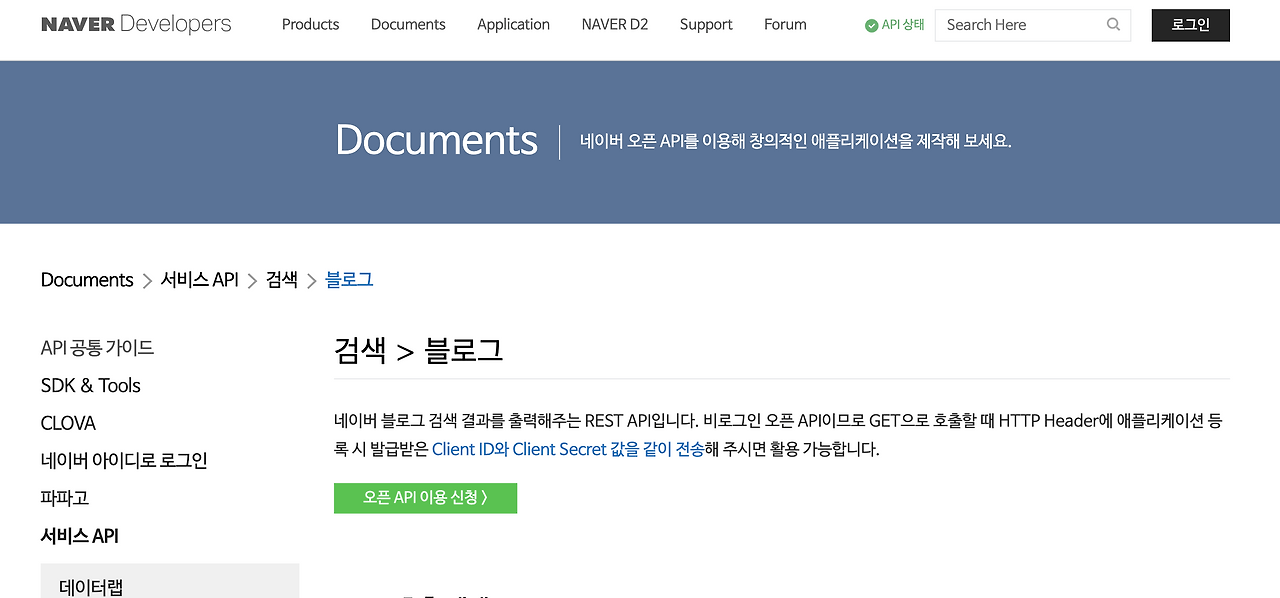Click the Documents banner heading
The height and width of the screenshot is (598, 1280).
point(436,140)
